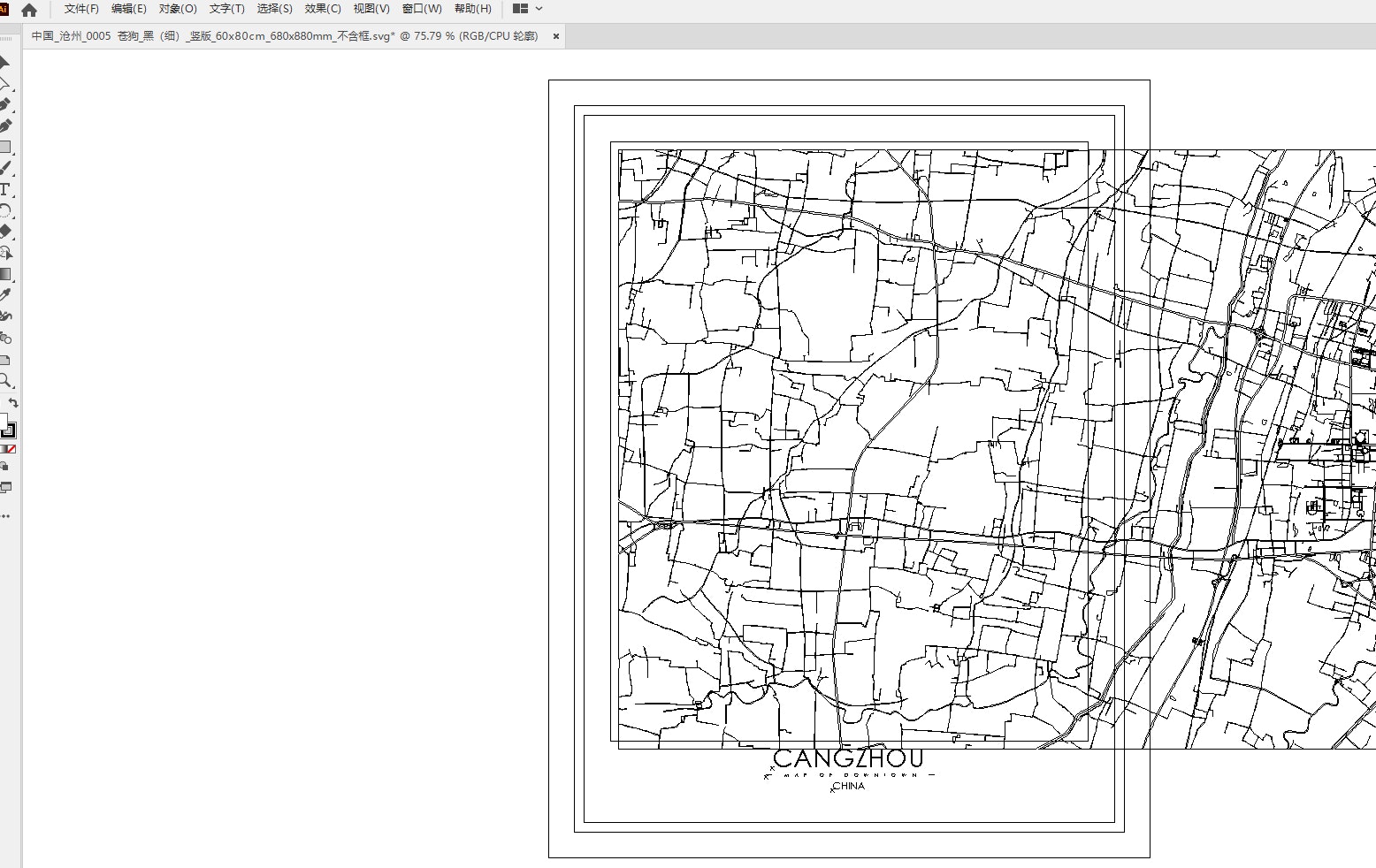Swap fill and stroke colors
The height and width of the screenshot is (868, 1376).
pos(13,403)
